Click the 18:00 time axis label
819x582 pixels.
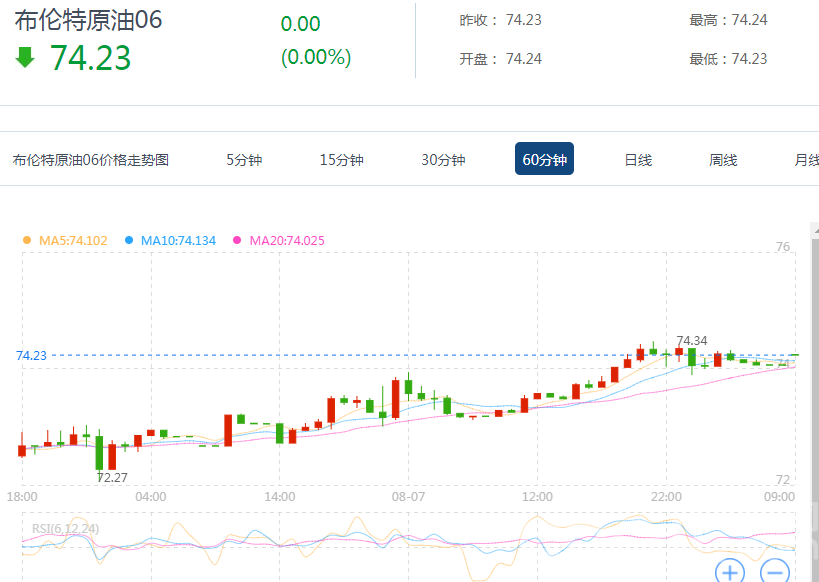(22, 496)
